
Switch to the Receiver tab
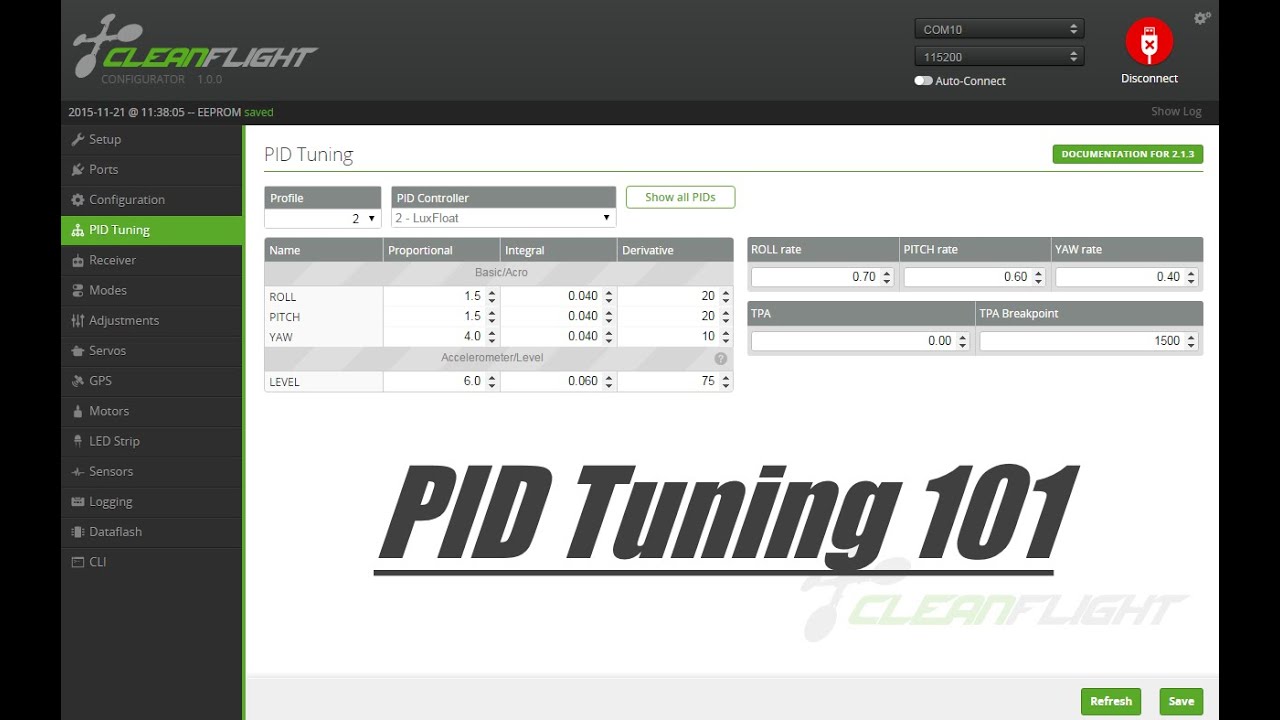click(x=112, y=260)
